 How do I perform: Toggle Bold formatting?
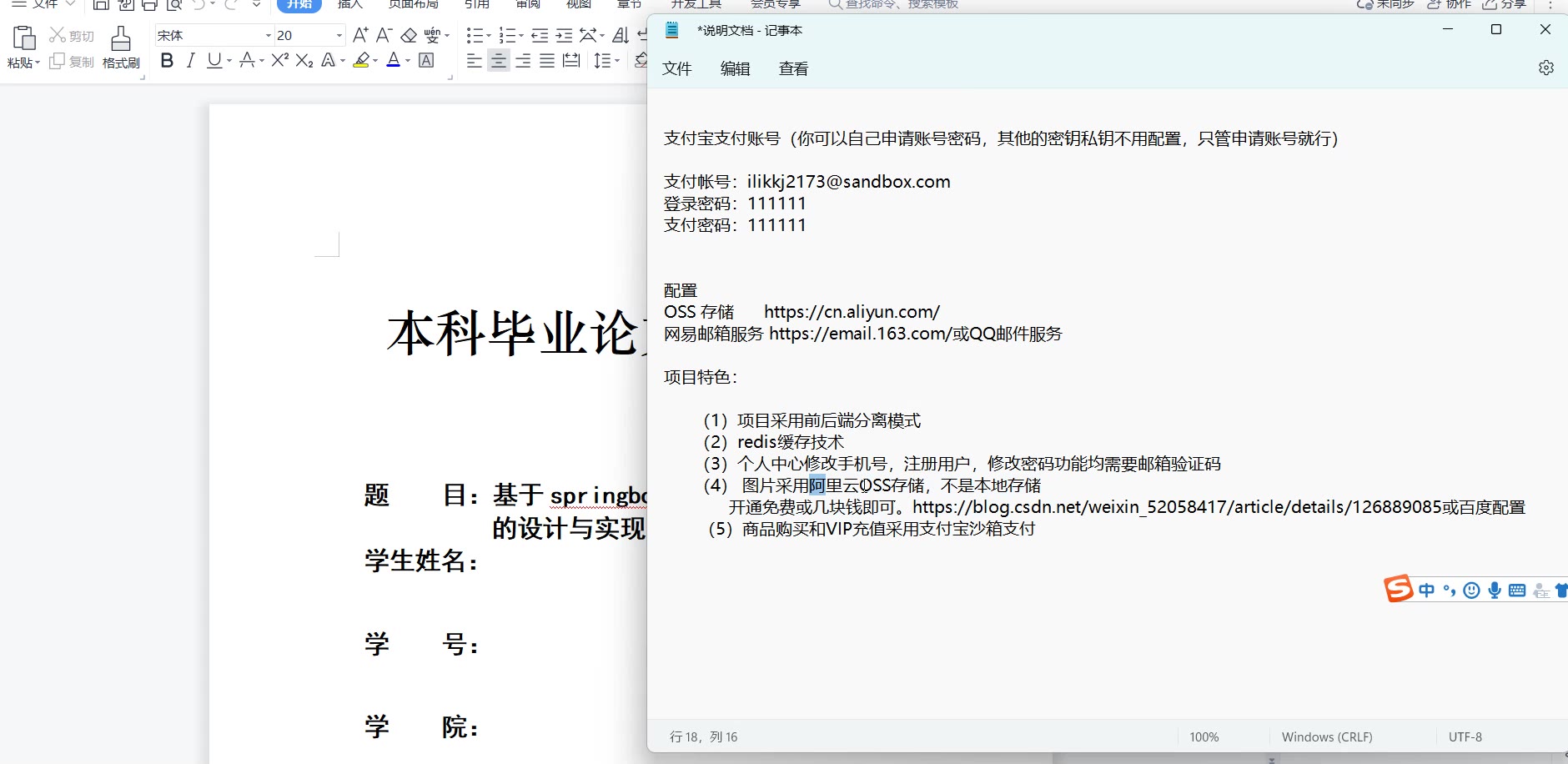click(167, 60)
